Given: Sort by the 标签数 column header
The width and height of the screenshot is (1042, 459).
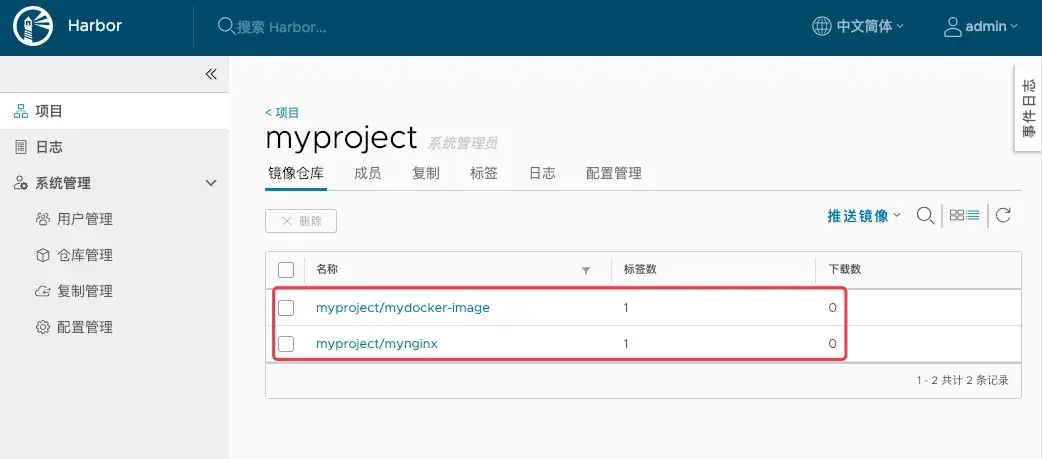Looking at the screenshot, I should click(x=641, y=269).
